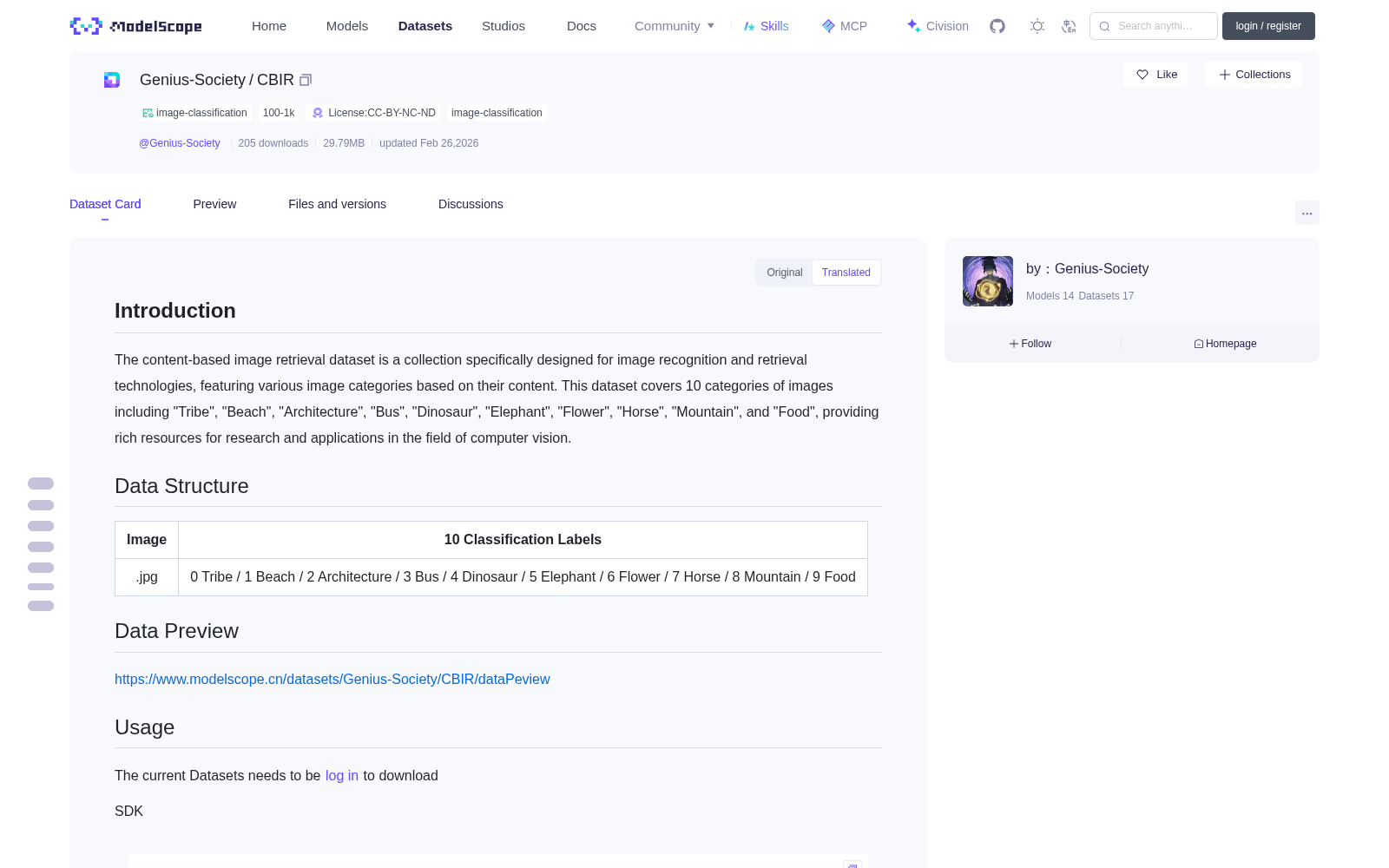Image resolution: width=1389 pixels, height=868 pixels.
Task: Click the search magnifier icon
Action: point(1104,26)
